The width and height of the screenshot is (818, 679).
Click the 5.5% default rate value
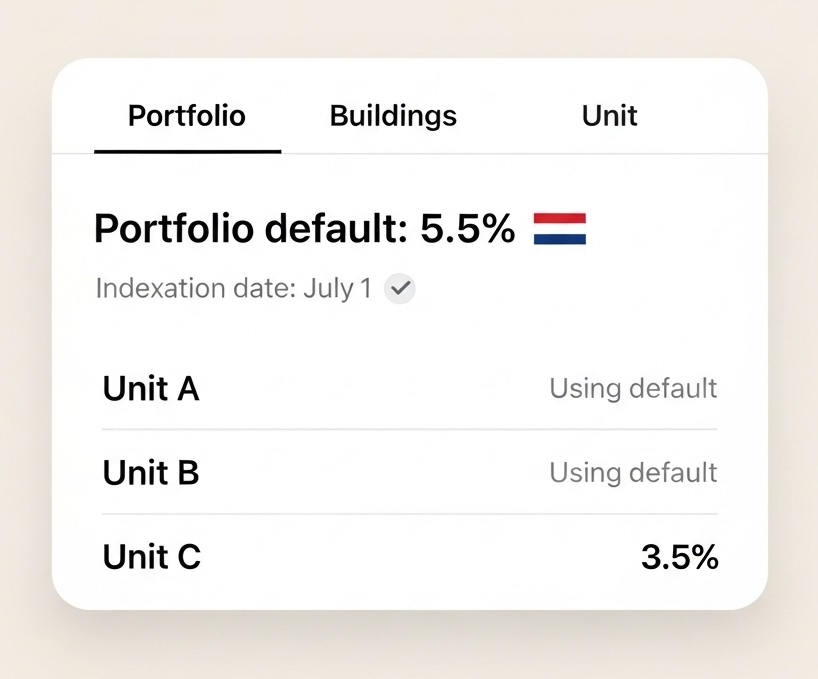click(467, 229)
